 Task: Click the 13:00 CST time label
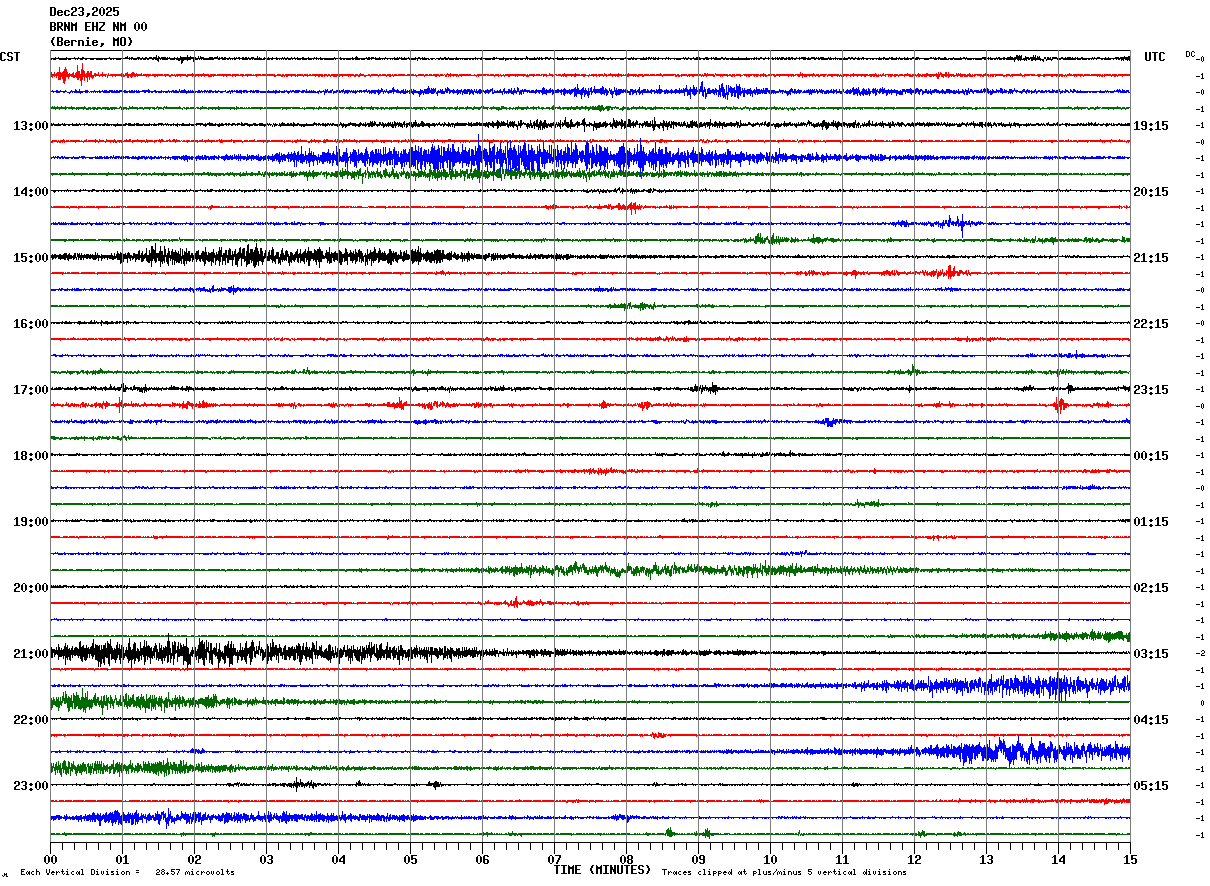(30, 126)
